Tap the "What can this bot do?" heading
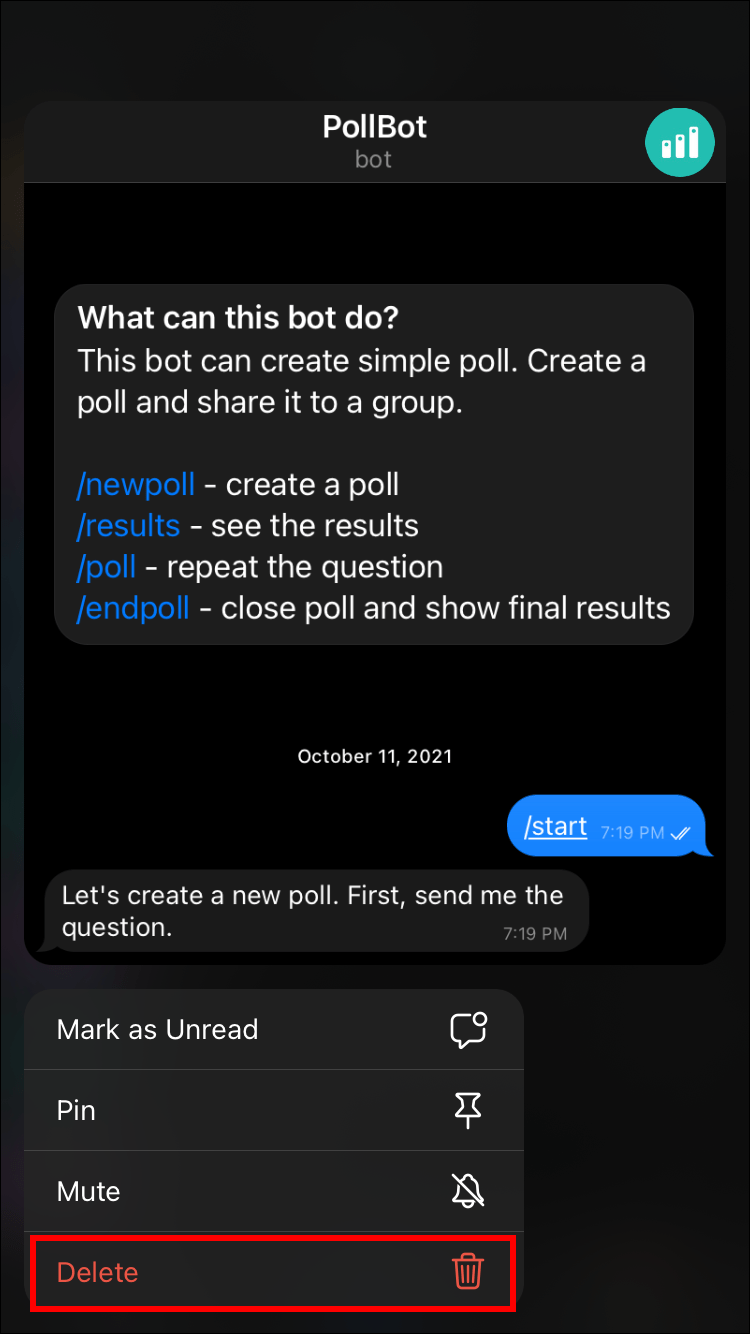Screen dimensions: 750x1334 click(238, 318)
